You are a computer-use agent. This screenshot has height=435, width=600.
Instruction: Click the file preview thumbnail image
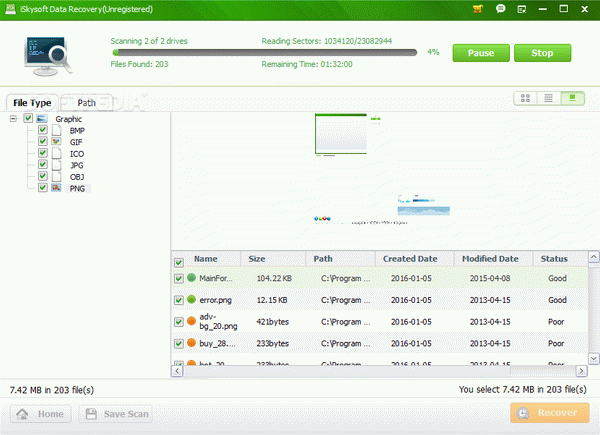(341, 134)
